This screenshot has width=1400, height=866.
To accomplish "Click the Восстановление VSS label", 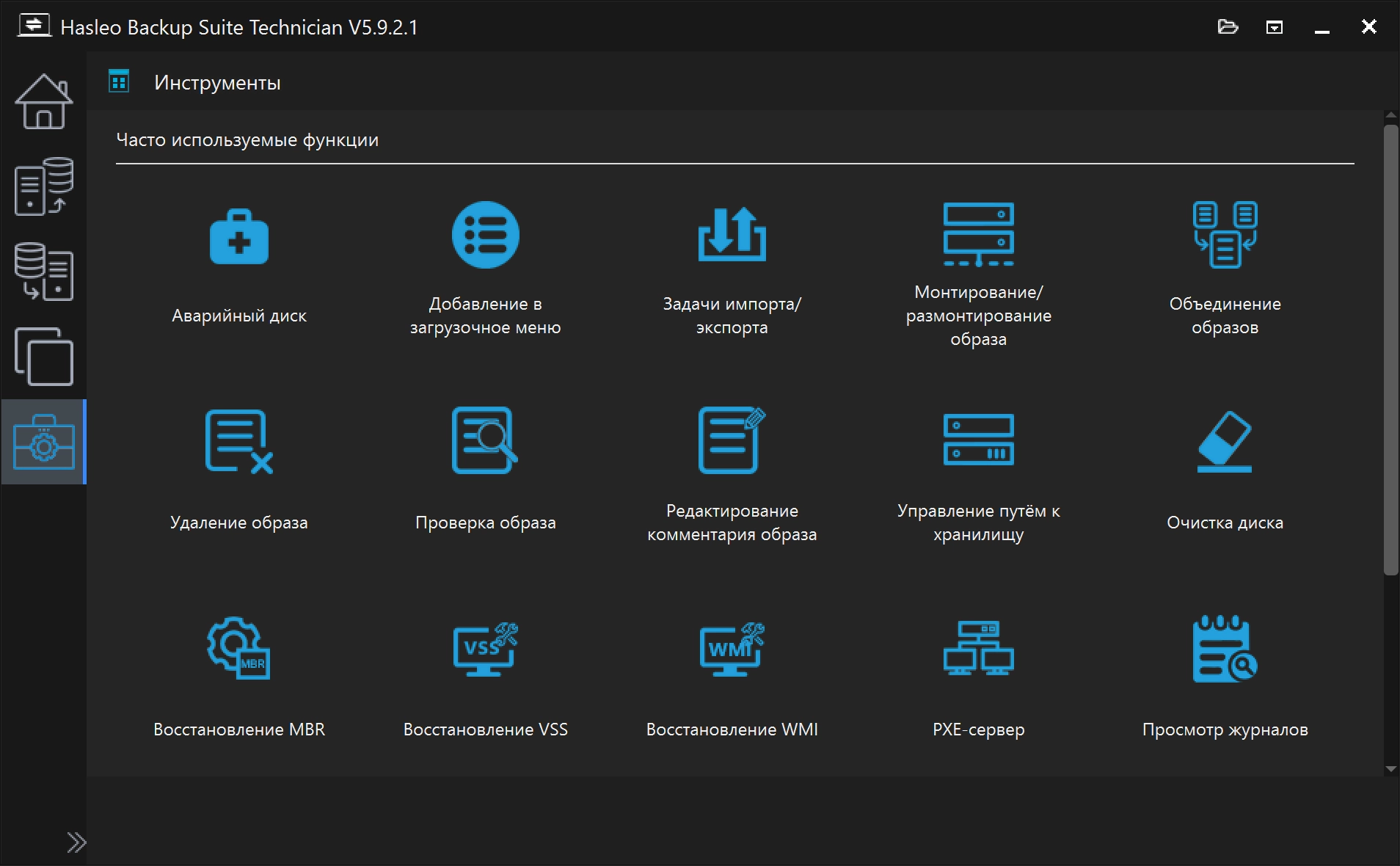I will click(486, 729).
